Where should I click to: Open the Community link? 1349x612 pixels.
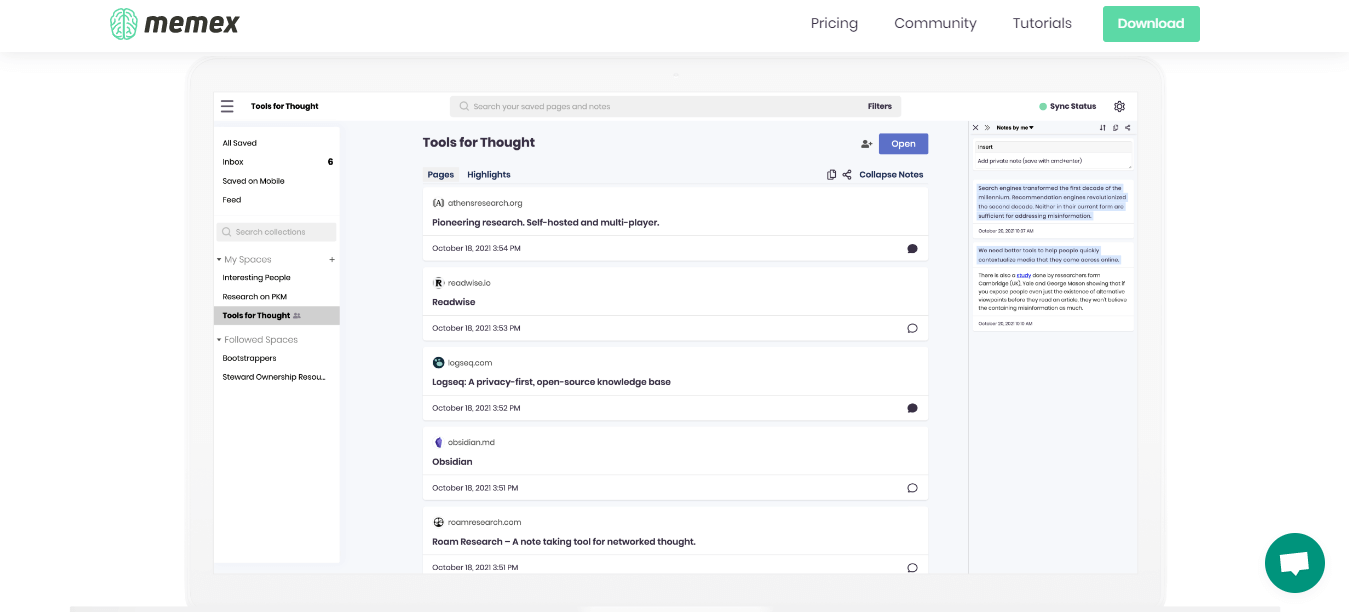tap(935, 23)
